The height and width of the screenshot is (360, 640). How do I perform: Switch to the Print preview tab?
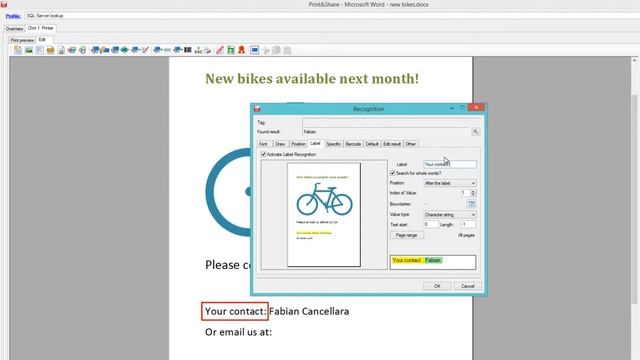point(22,40)
